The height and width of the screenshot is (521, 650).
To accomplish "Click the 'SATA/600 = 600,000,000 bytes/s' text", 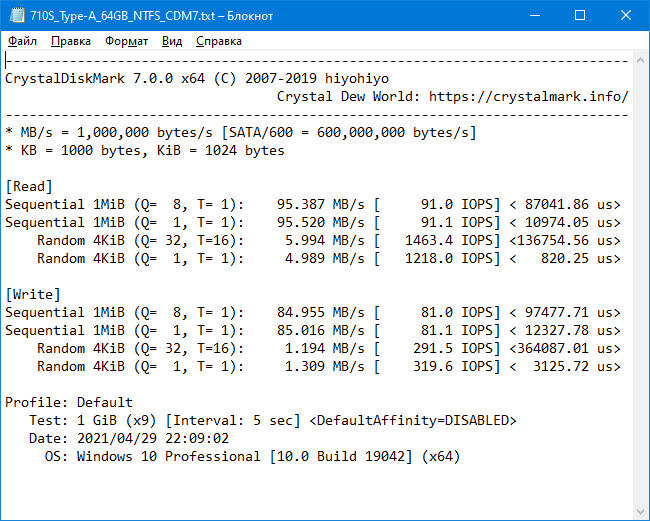I will pyautogui.click(x=349, y=132).
